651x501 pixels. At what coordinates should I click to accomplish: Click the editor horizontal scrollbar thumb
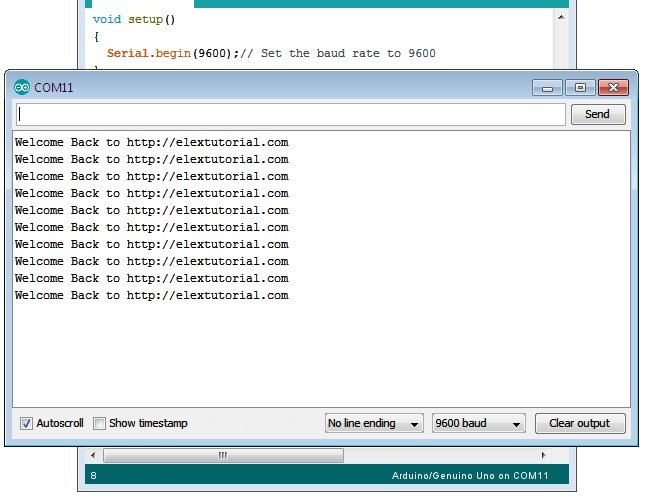223,455
